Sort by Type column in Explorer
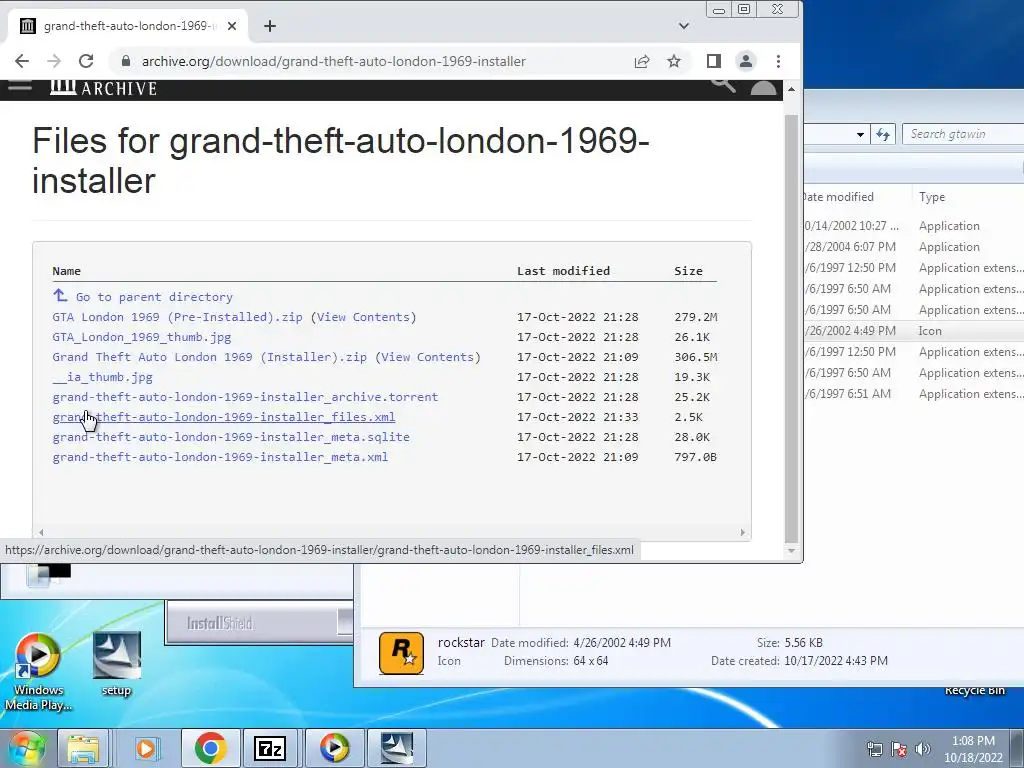Image resolution: width=1024 pixels, height=768 pixels. [932, 197]
